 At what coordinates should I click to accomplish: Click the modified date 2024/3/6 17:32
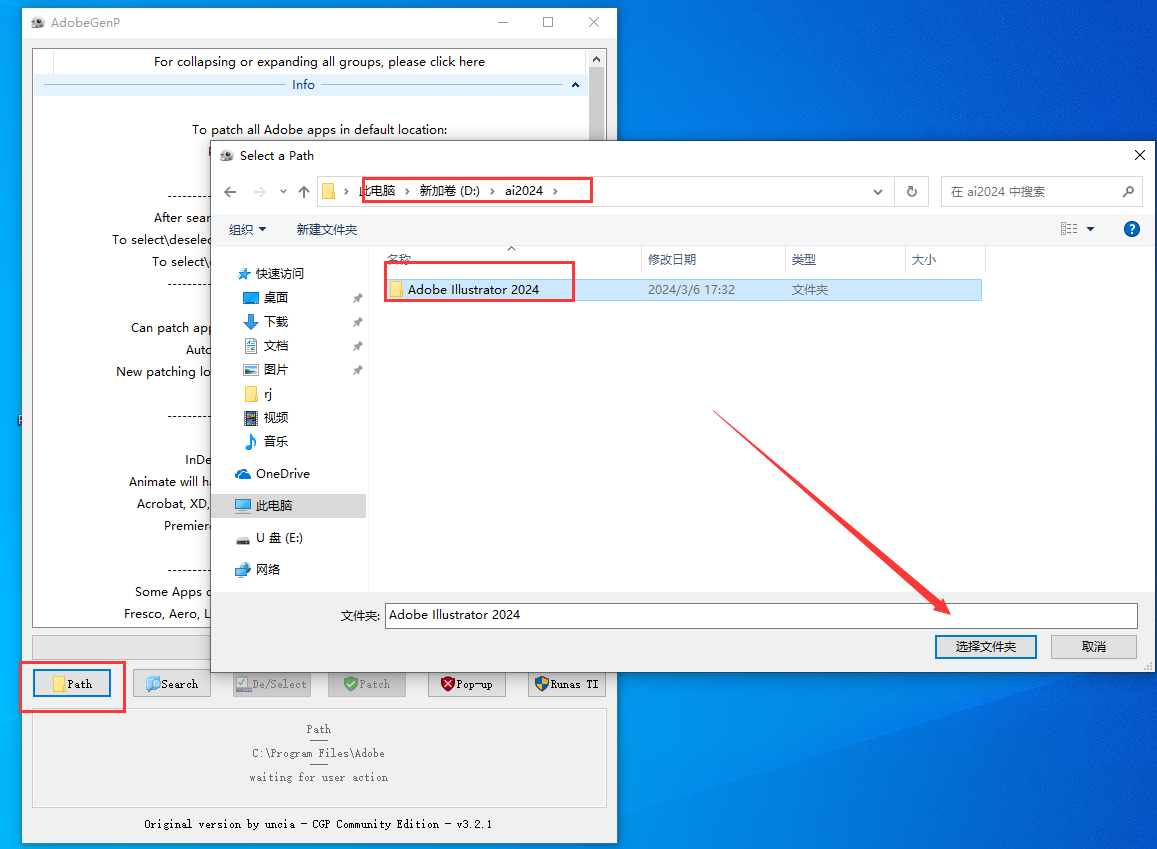tap(691, 290)
